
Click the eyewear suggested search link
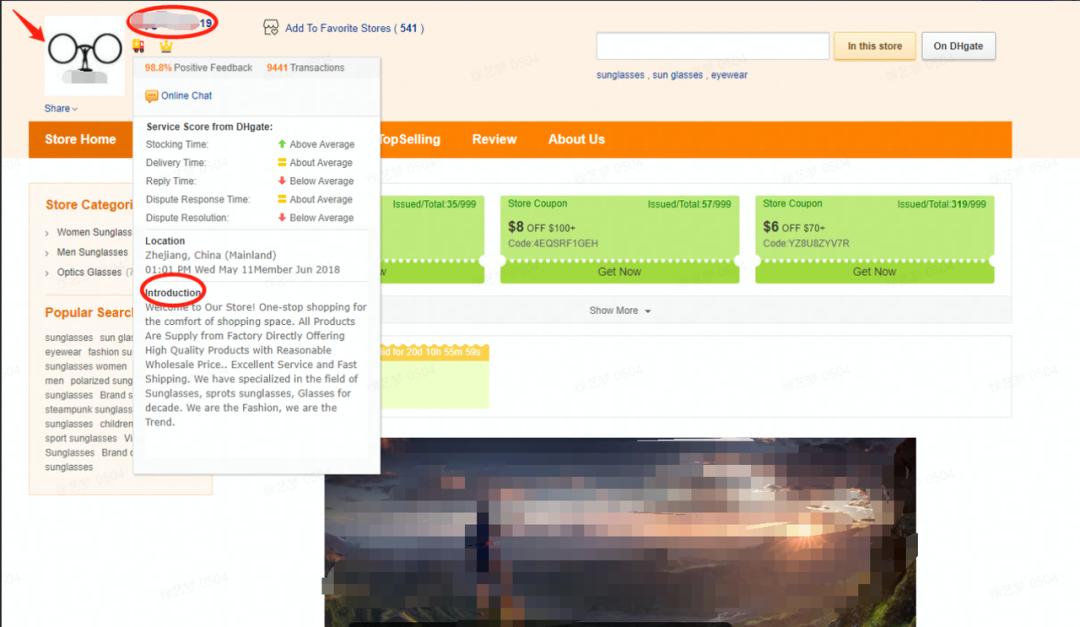pos(729,75)
